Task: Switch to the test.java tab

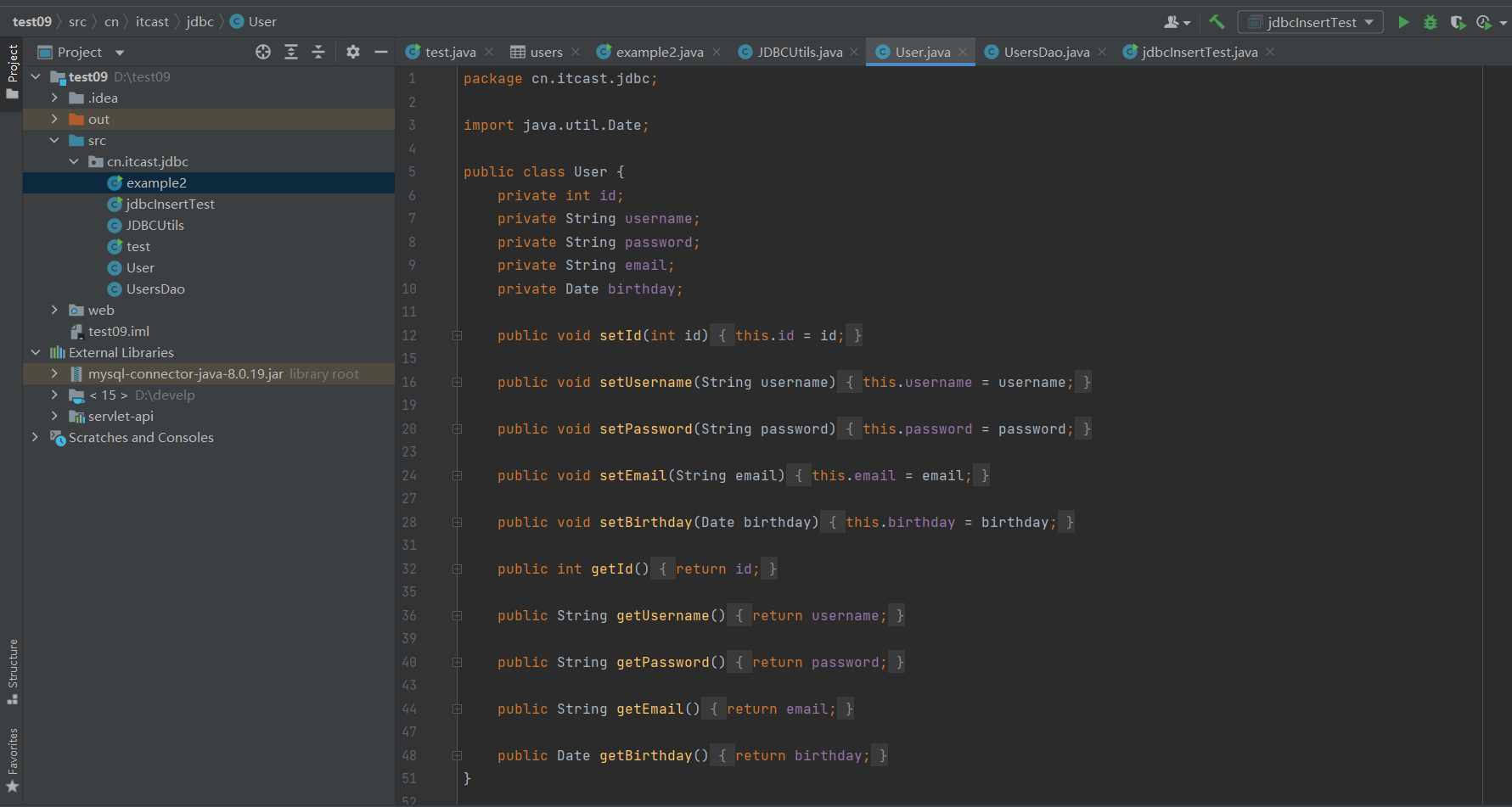Action: coord(450,52)
